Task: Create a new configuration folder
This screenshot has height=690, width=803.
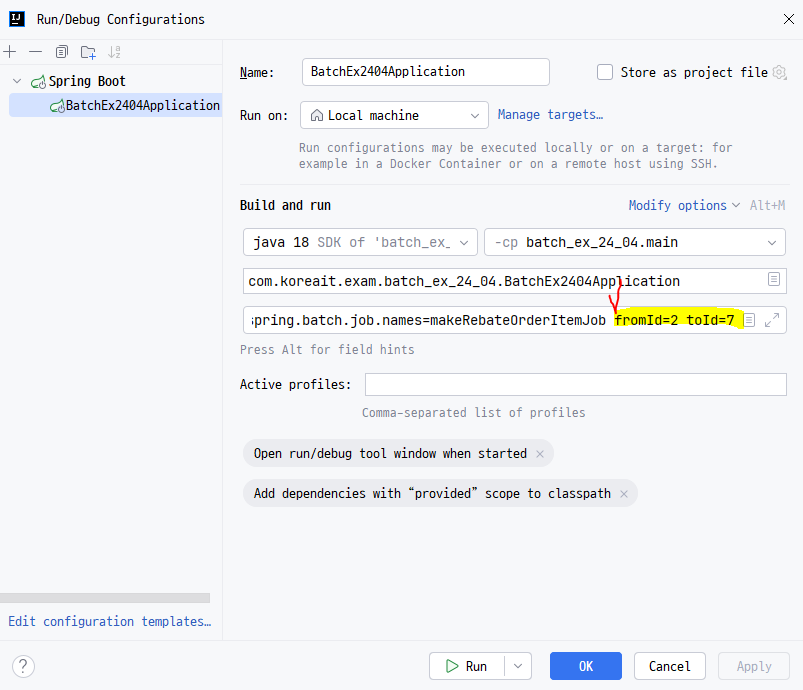Action: tap(88, 52)
